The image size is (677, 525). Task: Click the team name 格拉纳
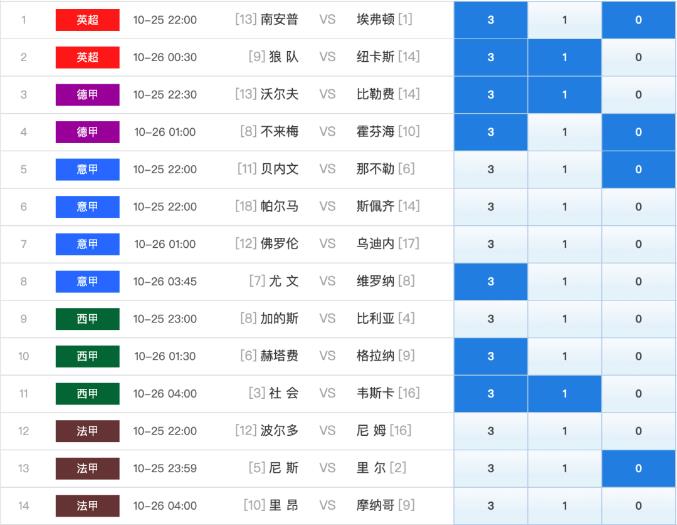coord(375,356)
